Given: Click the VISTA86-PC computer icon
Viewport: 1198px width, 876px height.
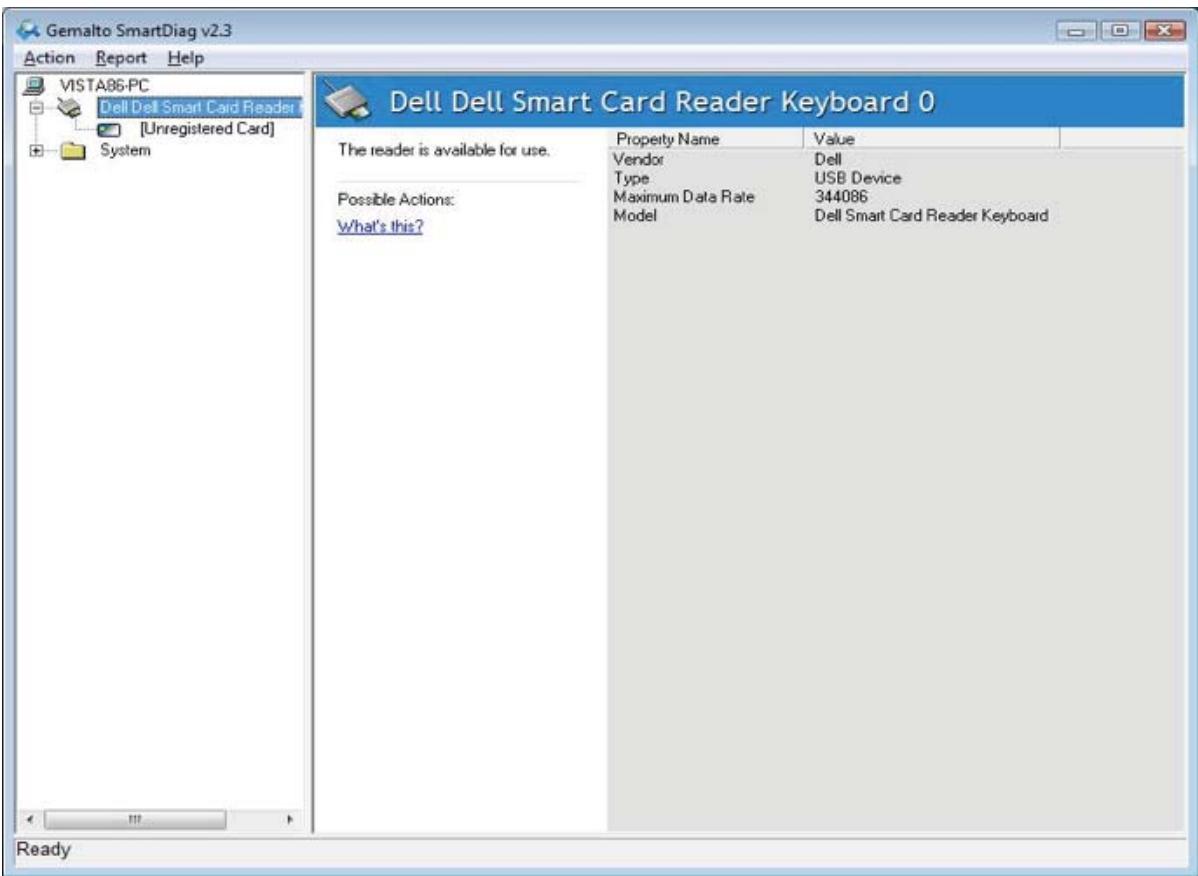Looking at the screenshot, I should point(34,86).
